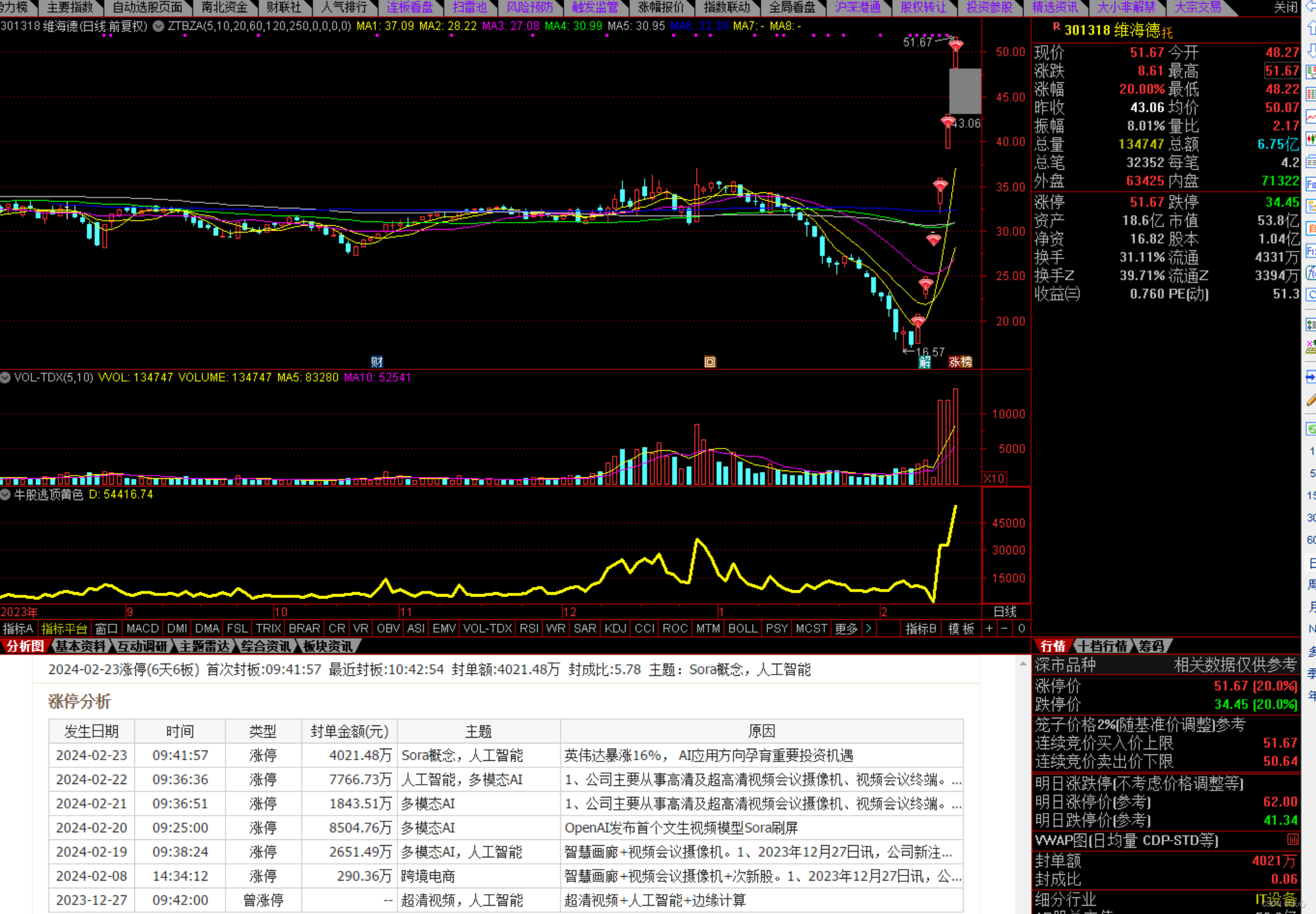Click the 原因 column header
This screenshot has width=1316, height=914.
[762, 731]
